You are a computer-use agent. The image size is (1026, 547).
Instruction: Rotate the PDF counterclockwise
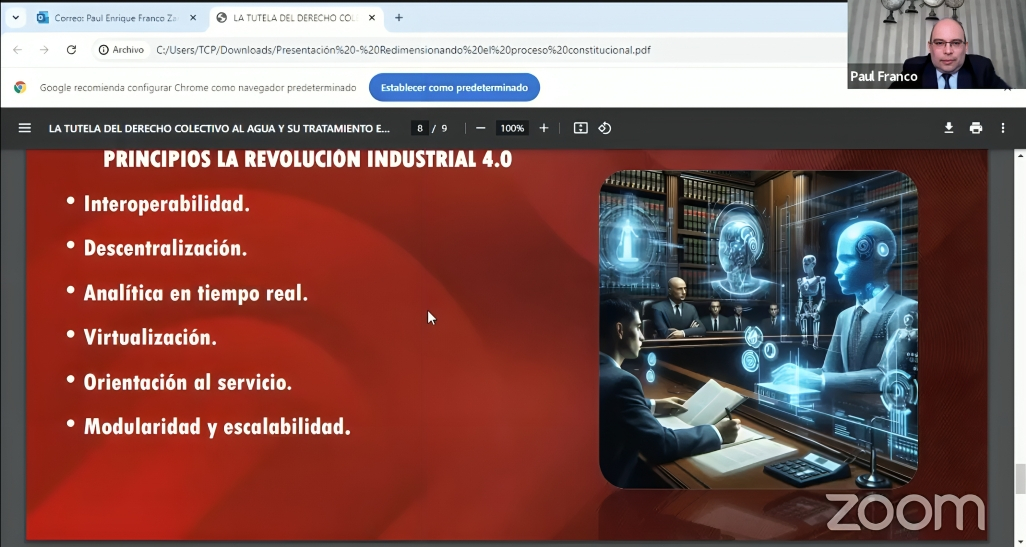[605, 128]
